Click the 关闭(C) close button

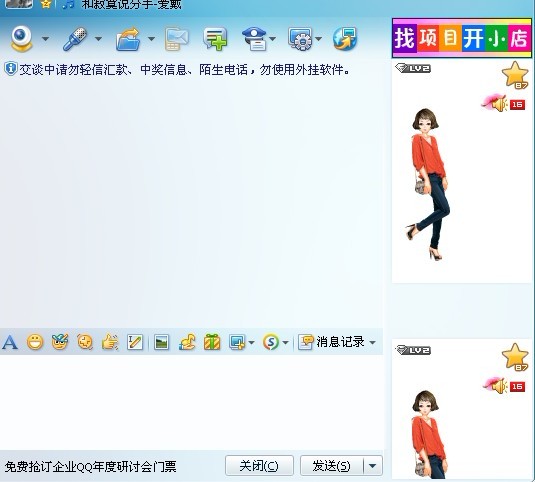(x=259, y=466)
